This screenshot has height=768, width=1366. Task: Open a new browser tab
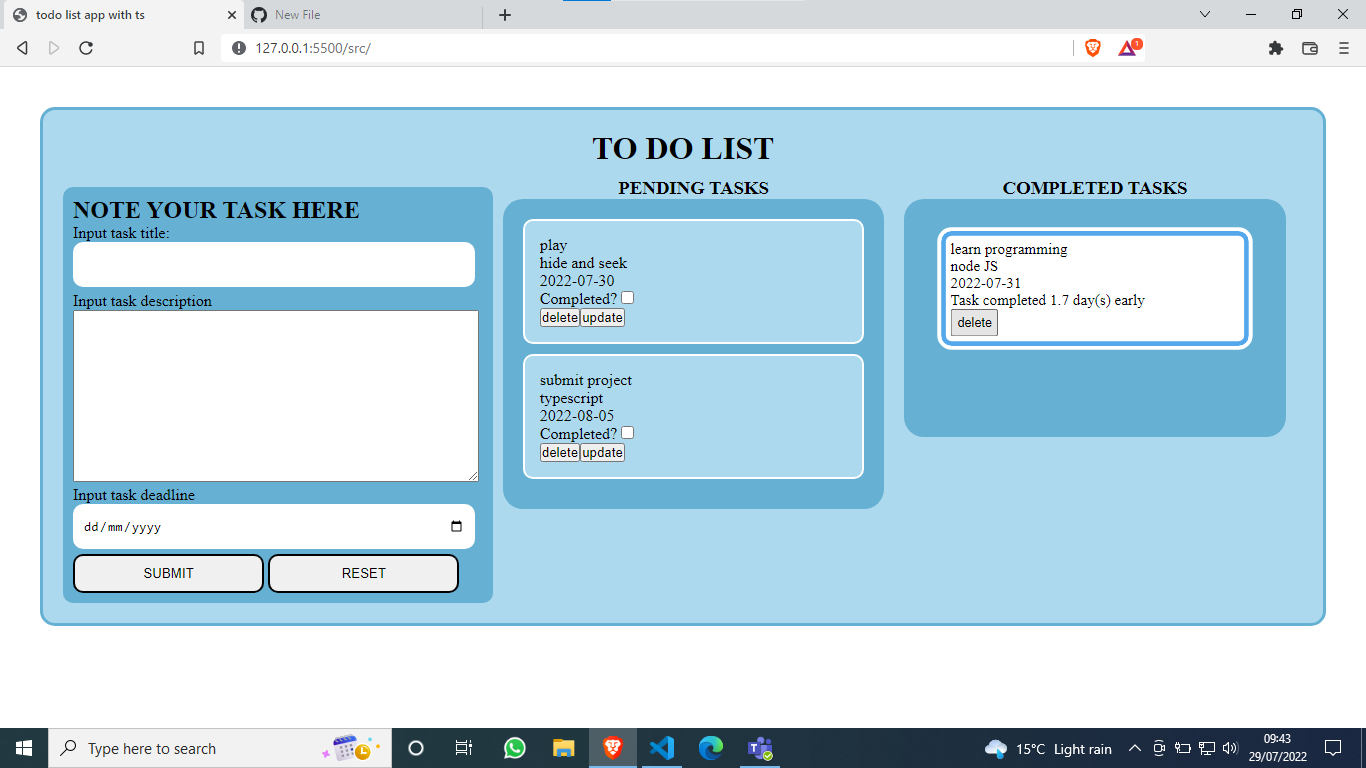click(x=505, y=15)
